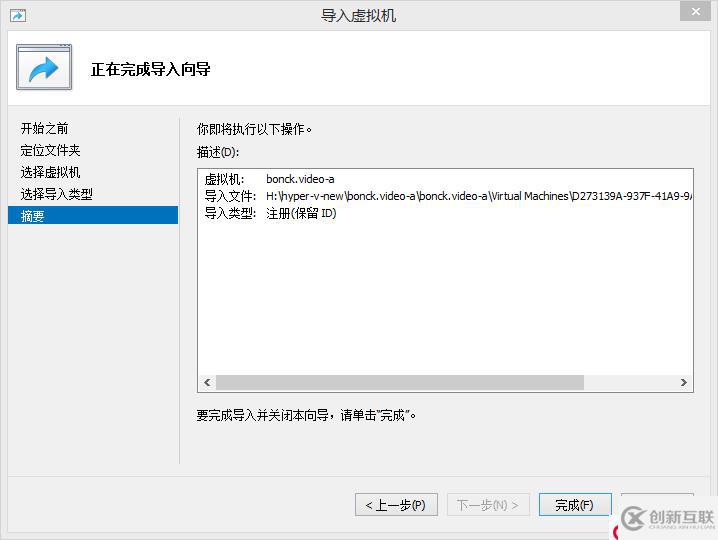Click the 描述(D): label
This screenshot has height=540, width=718.
[x=218, y=152]
